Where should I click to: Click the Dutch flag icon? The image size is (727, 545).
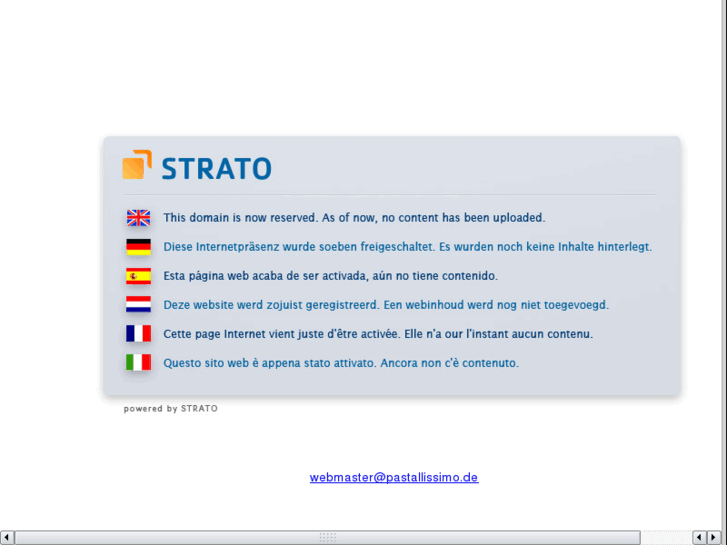click(139, 304)
